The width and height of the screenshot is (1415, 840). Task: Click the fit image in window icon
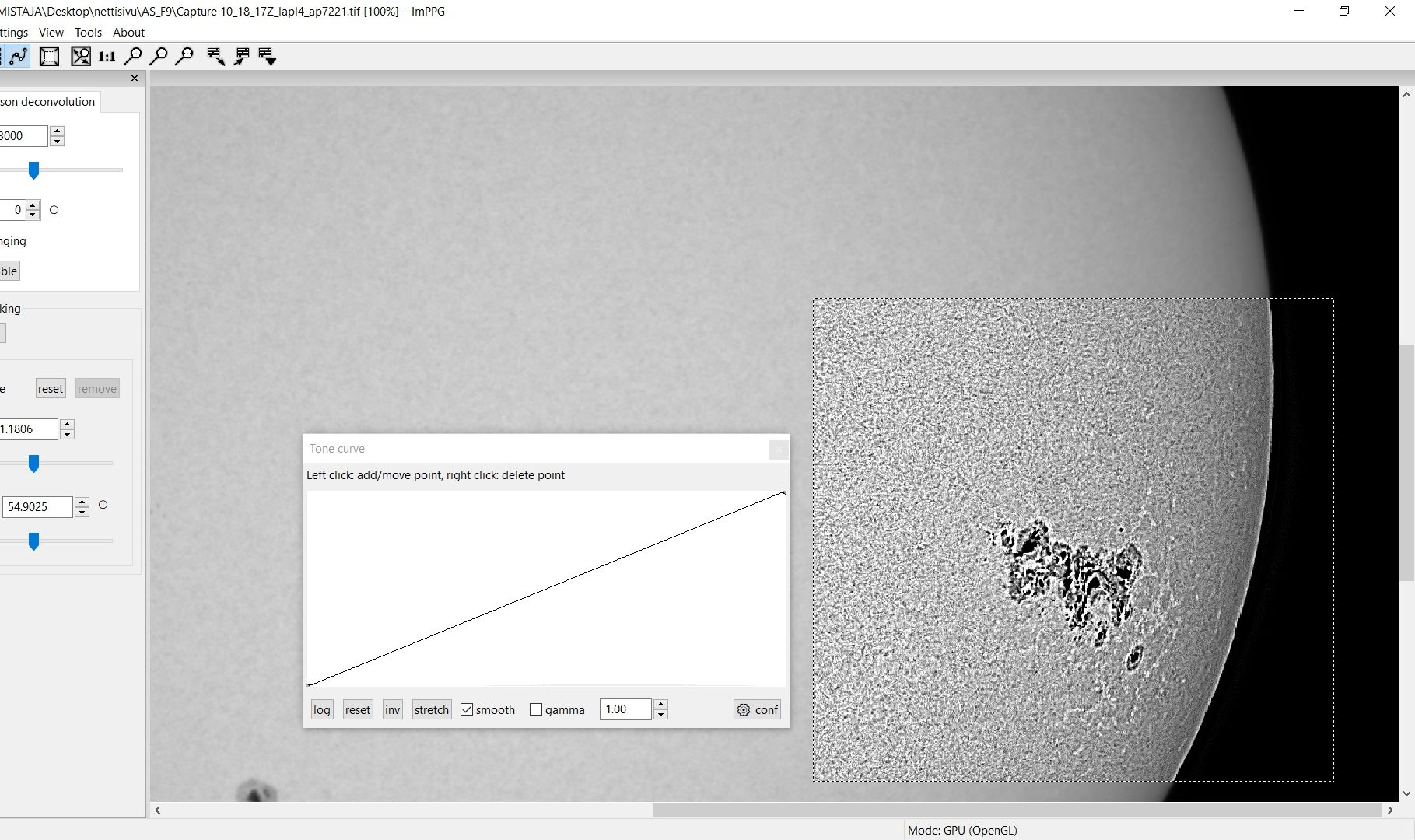click(x=81, y=56)
